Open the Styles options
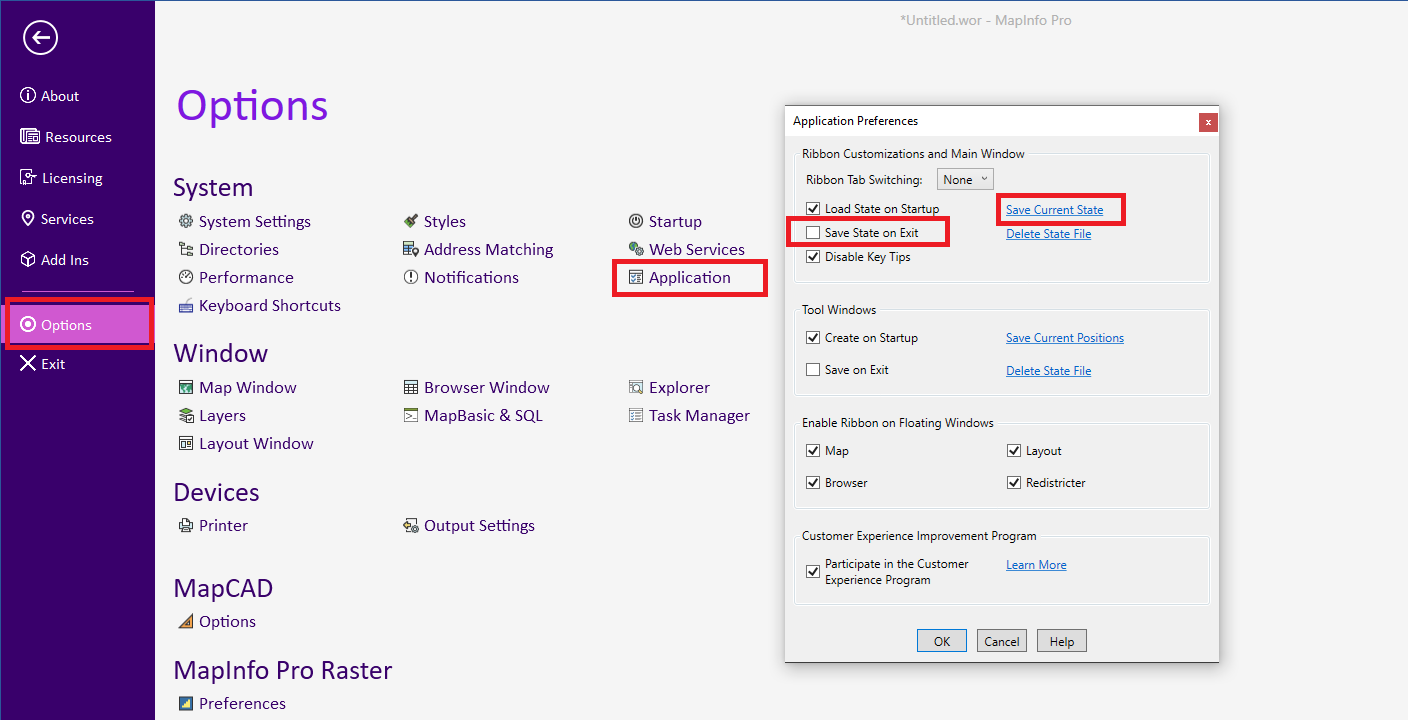Viewport: 1408px width, 720px height. pyautogui.click(x=434, y=221)
